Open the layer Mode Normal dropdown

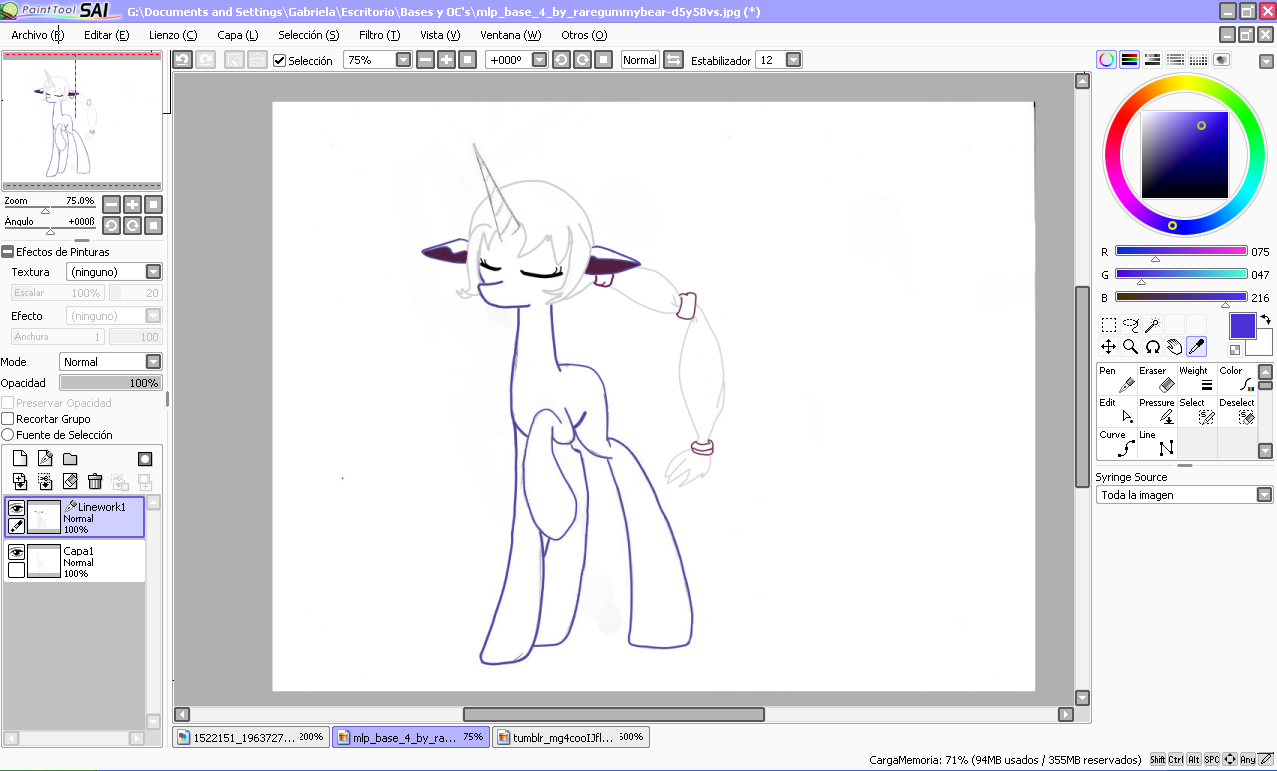point(153,362)
